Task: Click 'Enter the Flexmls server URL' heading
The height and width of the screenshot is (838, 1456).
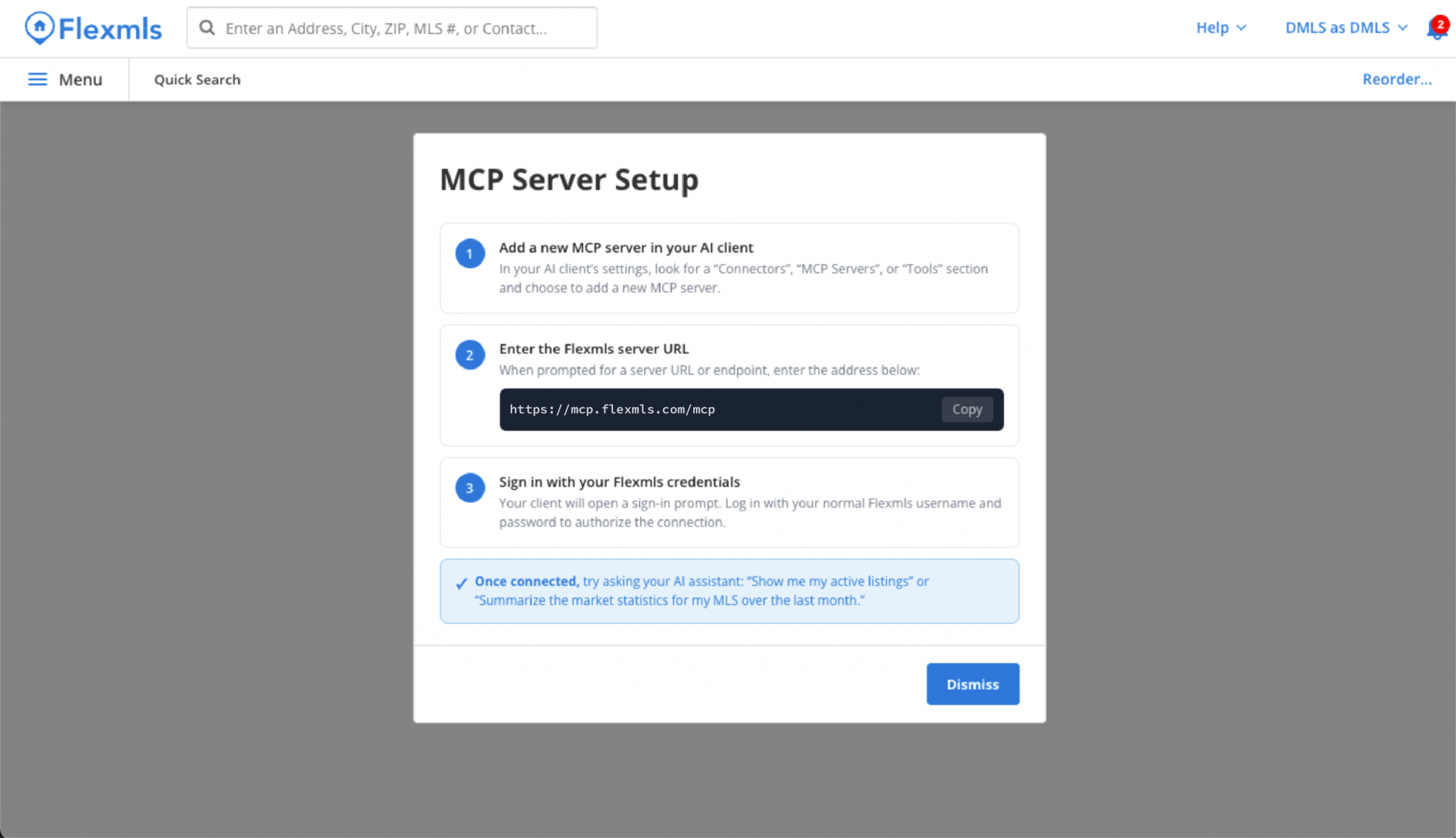Action: point(594,349)
